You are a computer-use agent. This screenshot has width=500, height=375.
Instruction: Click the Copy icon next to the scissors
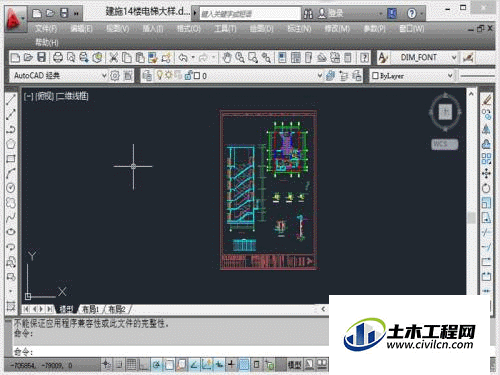point(127,58)
